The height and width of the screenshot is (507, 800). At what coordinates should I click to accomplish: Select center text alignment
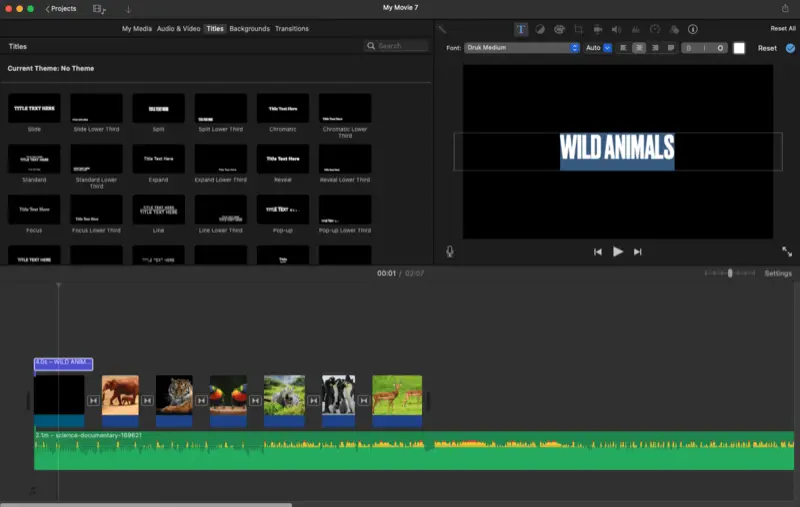click(x=639, y=48)
